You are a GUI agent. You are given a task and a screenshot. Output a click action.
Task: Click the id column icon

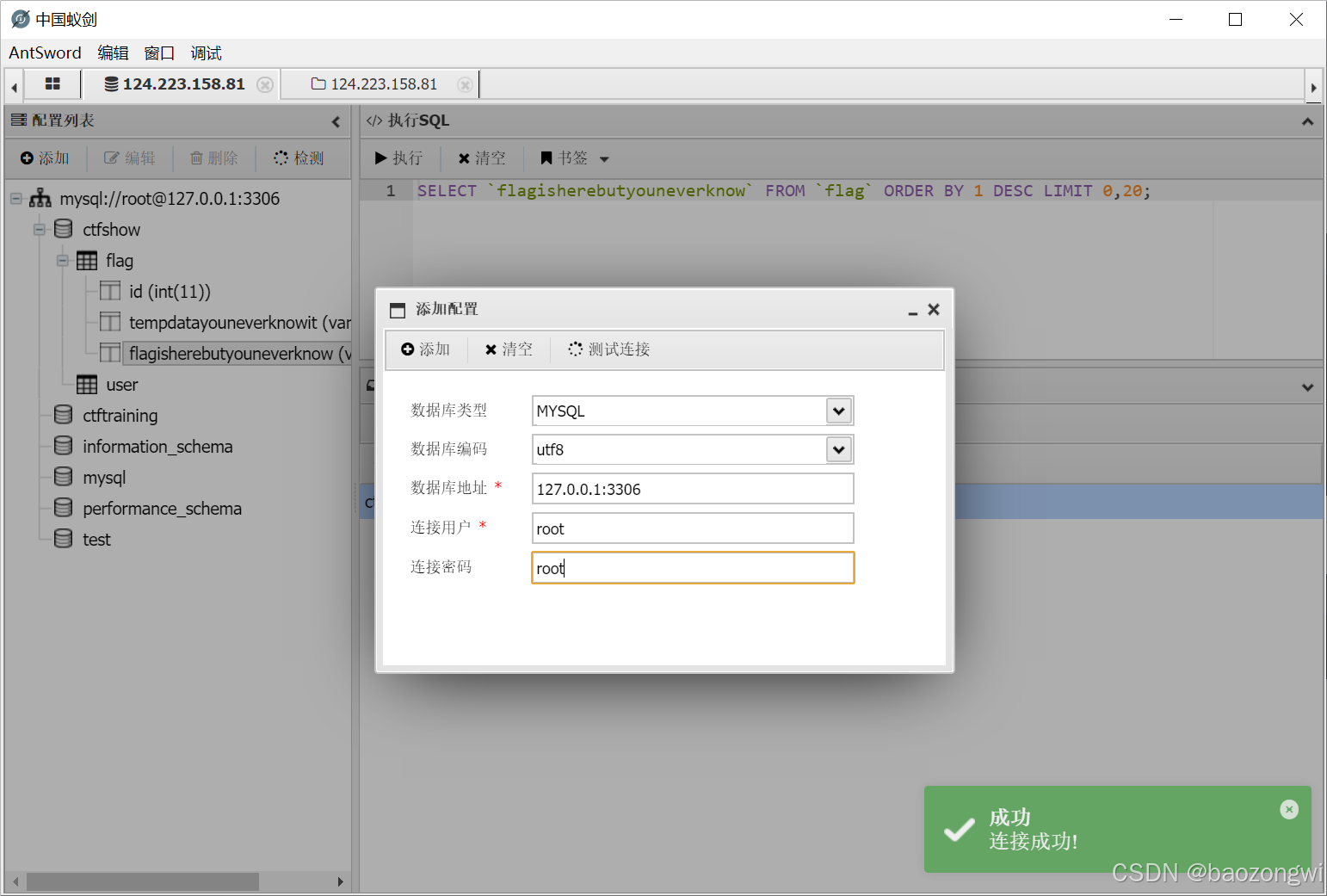click(x=110, y=291)
